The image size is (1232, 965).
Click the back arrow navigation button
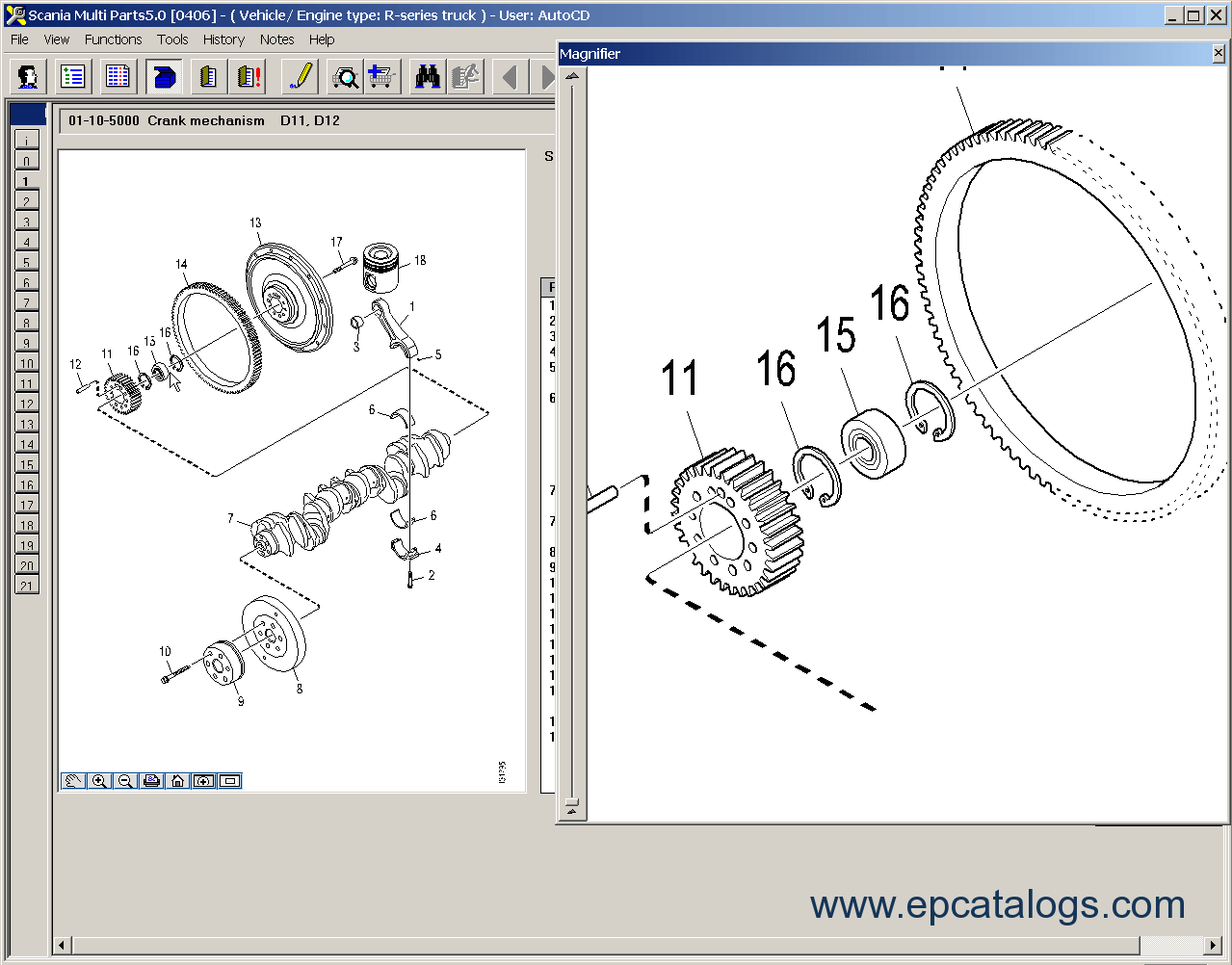[x=510, y=77]
